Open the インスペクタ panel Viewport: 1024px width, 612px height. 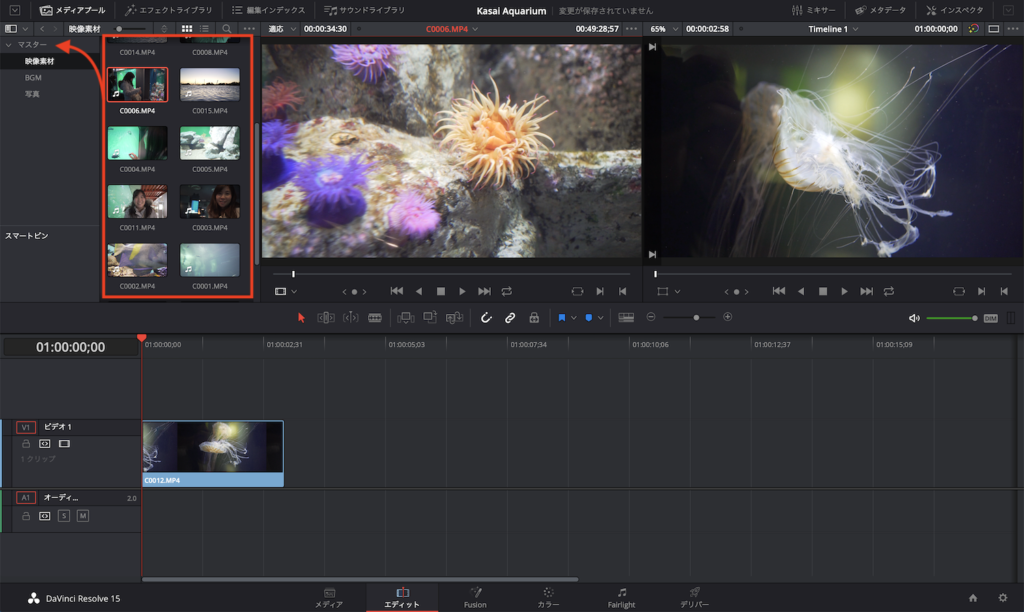(x=953, y=10)
